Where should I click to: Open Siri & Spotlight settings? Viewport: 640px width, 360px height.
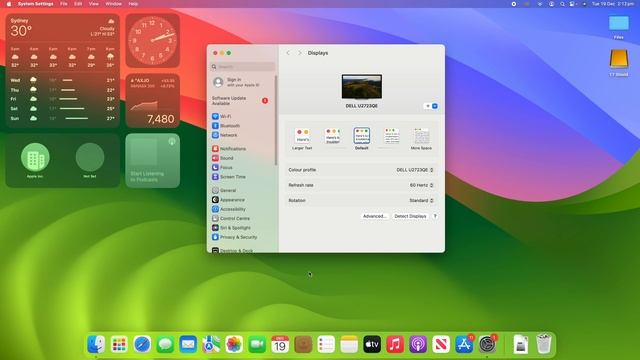point(231,228)
